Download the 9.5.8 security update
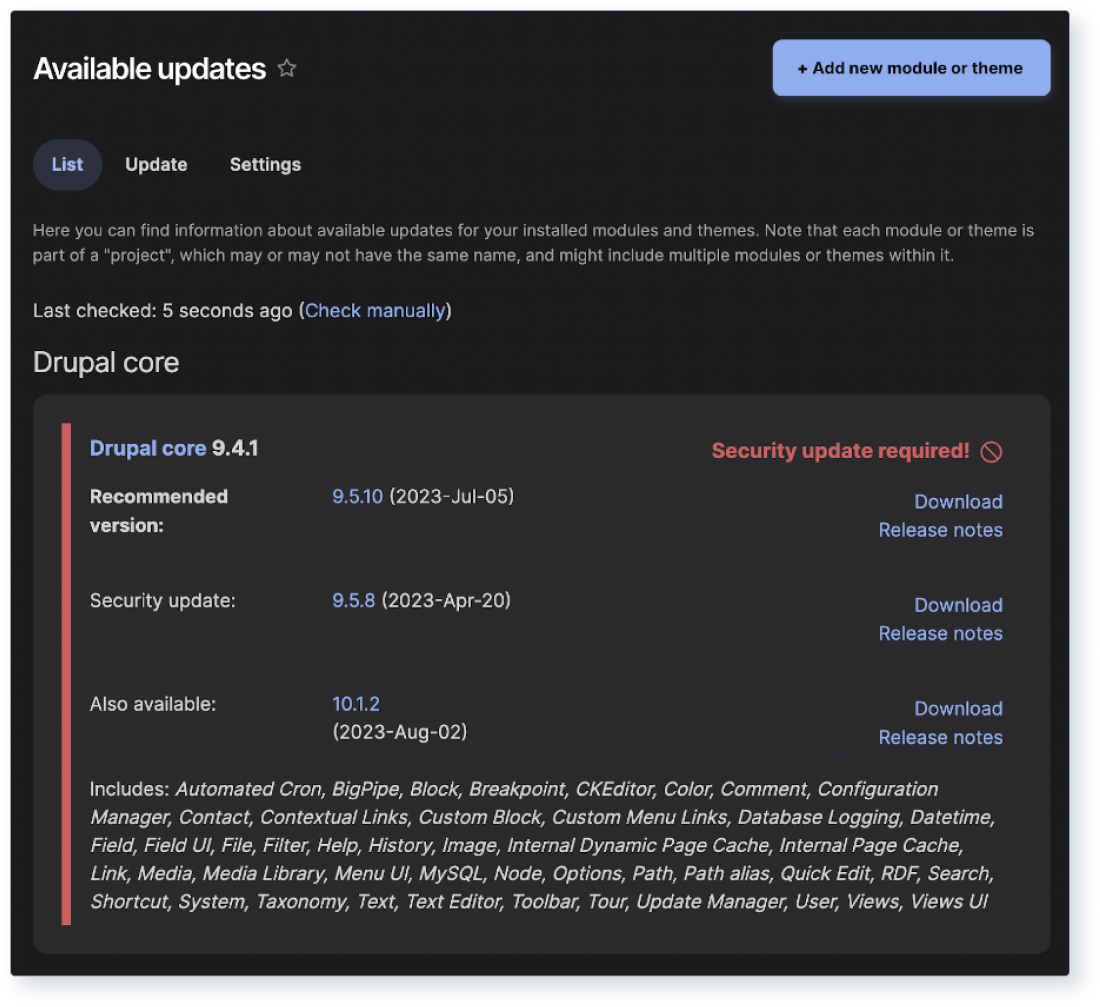The width and height of the screenshot is (1100, 1007). pyautogui.click(x=958, y=605)
